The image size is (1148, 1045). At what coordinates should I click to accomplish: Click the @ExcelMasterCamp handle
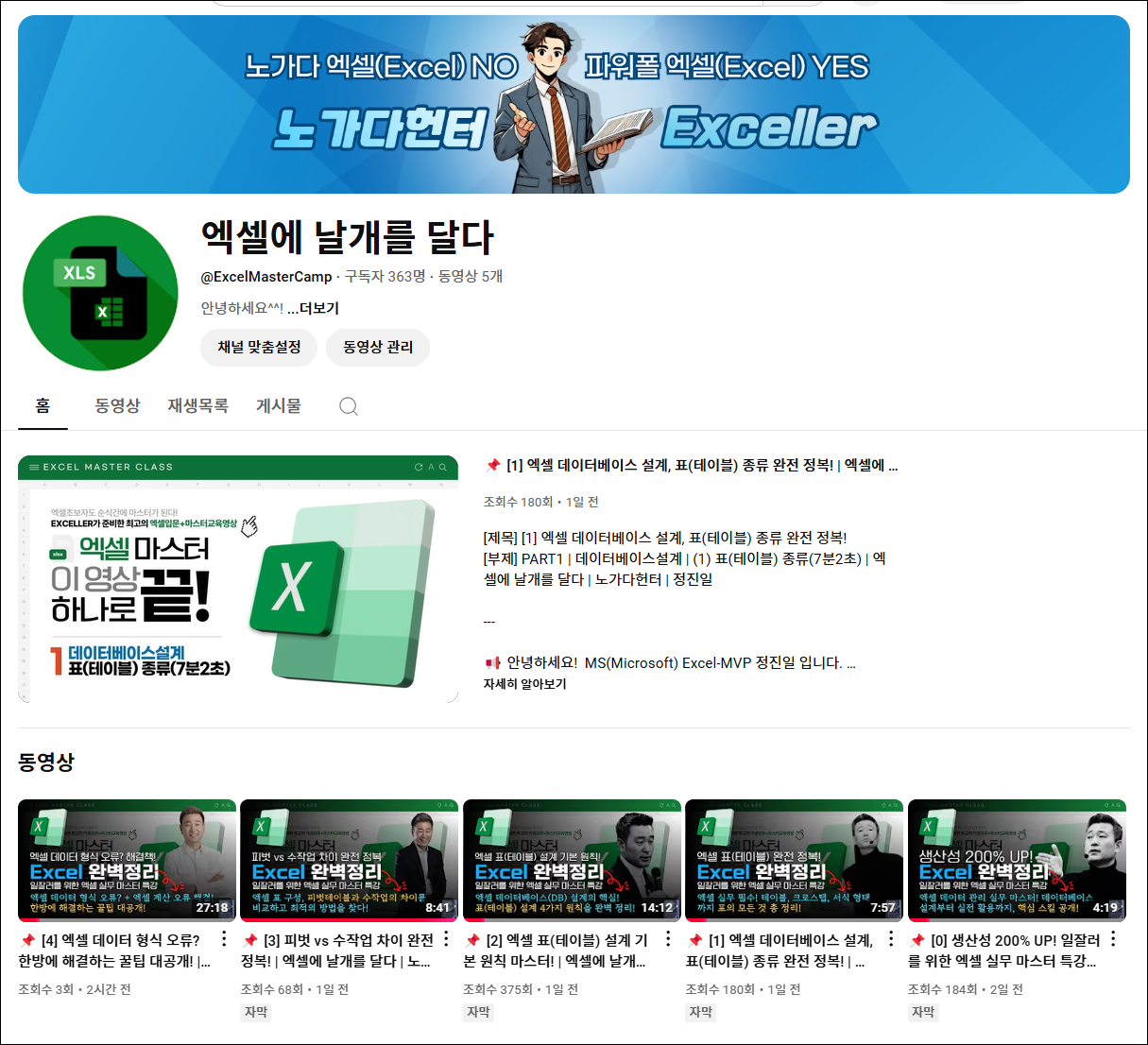[266, 277]
